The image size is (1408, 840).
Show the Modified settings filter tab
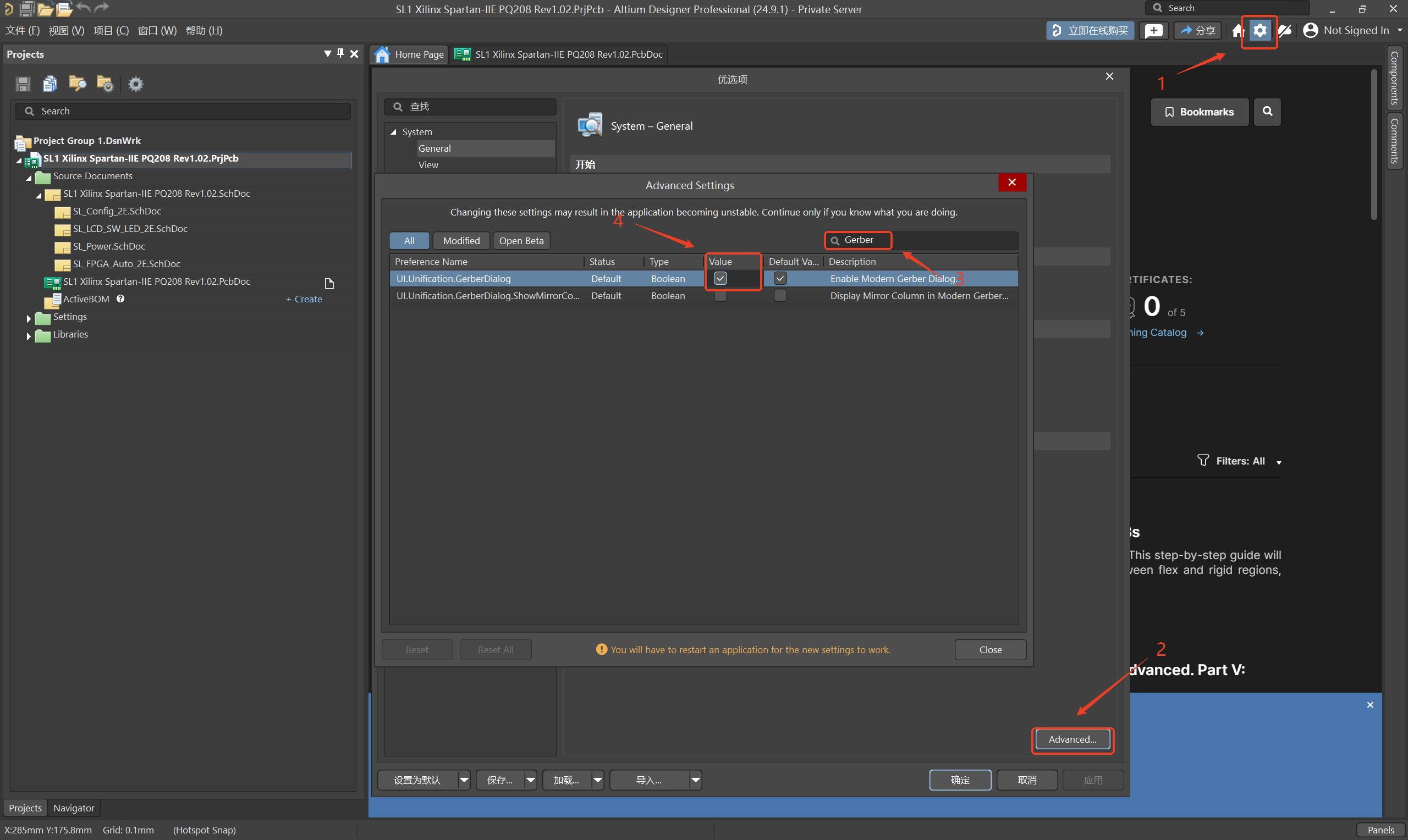pyautogui.click(x=461, y=241)
